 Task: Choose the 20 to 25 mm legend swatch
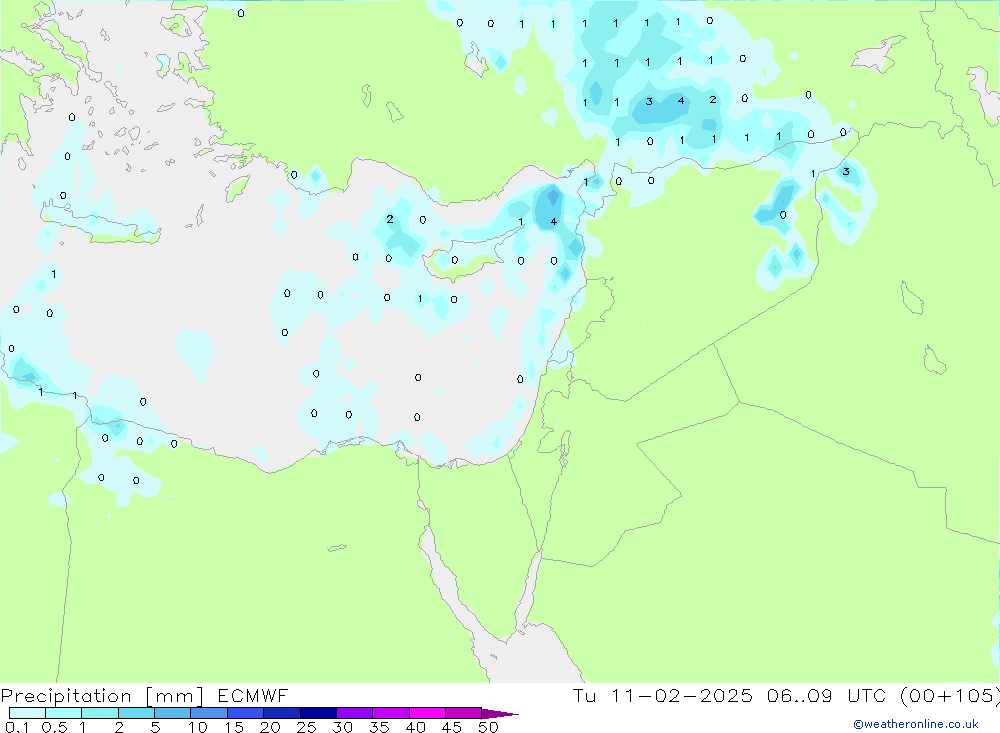pyautogui.click(x=282, y=713)
